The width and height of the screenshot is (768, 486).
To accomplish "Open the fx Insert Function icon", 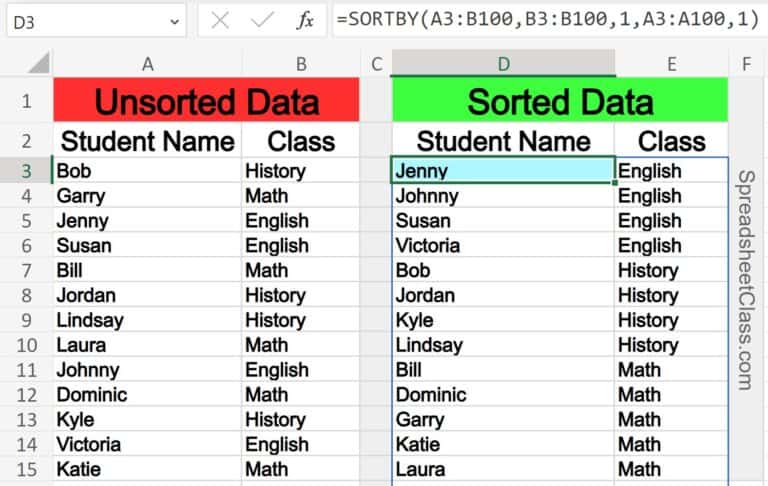I will (306, 20).
